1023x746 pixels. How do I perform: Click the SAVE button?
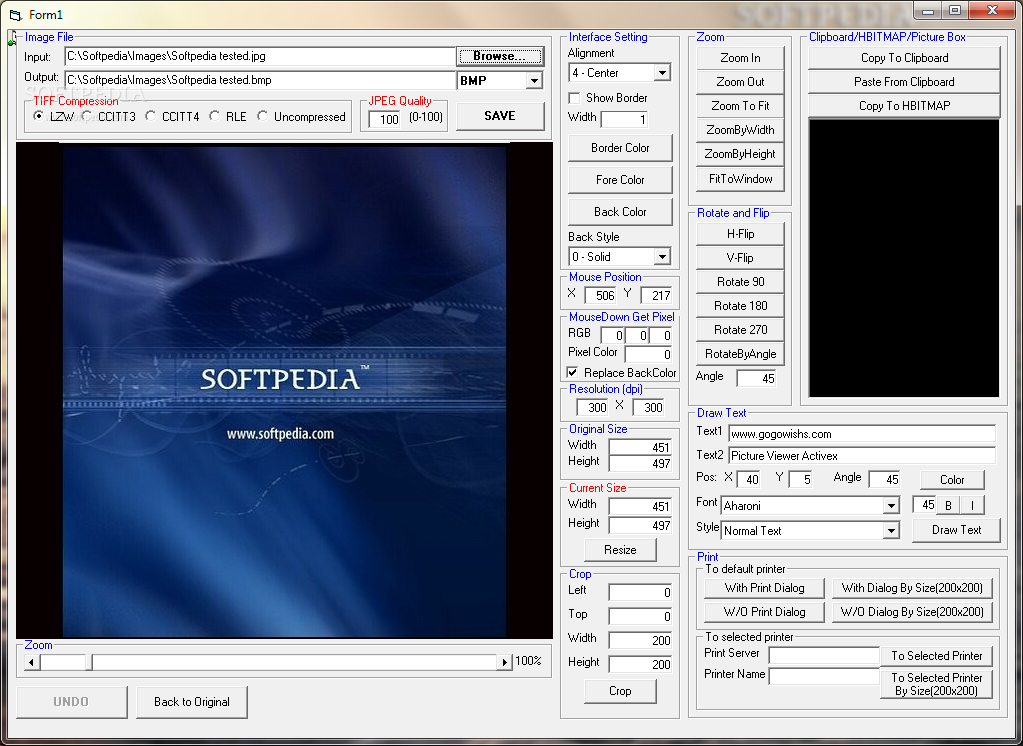point(500,116)
